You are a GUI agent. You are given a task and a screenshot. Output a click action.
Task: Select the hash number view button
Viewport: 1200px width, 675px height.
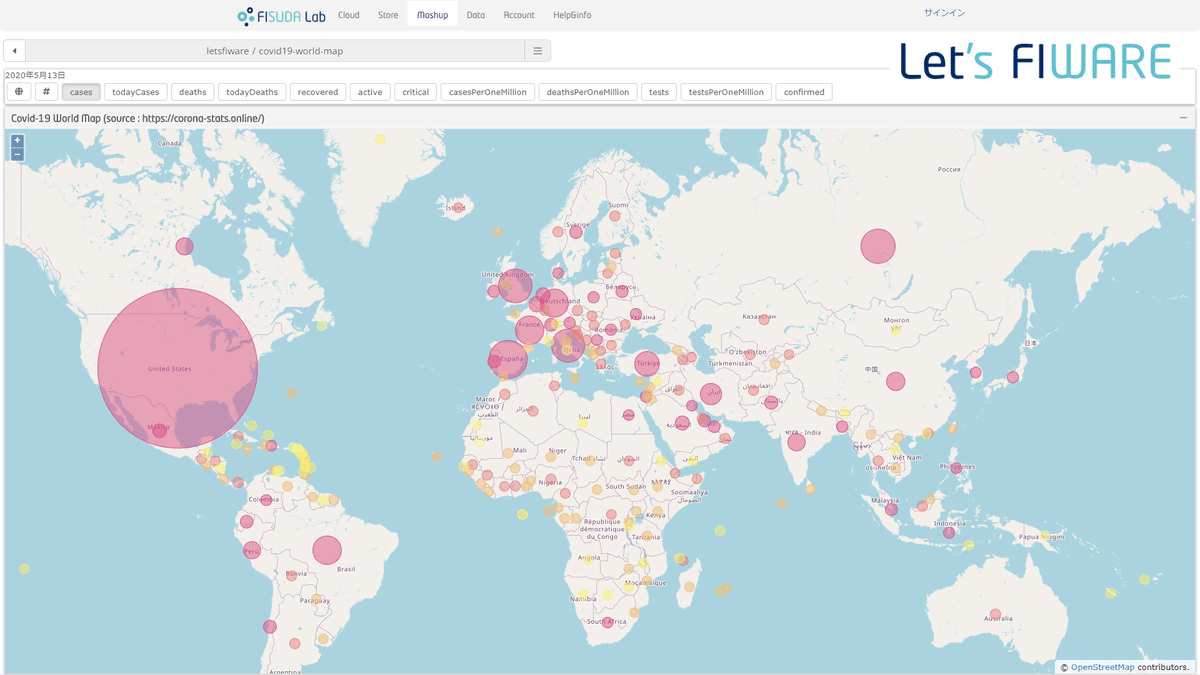[46, 92]
